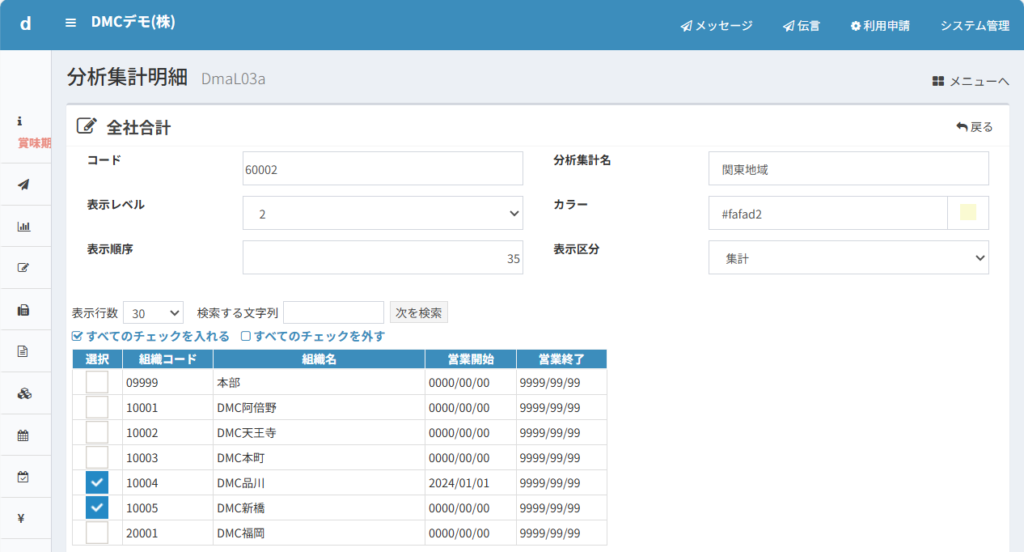Click the 戻る back link
Image resolution: width=1024 pixels, height=552 pixels.
coord(975,127)
